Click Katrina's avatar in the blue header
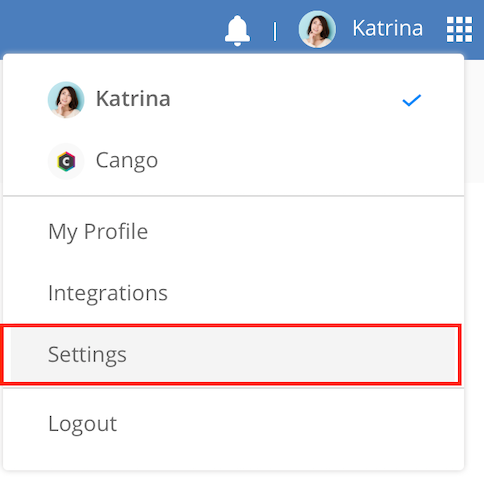The width and height of the screenshot is (484, 481). click(317, 29)
